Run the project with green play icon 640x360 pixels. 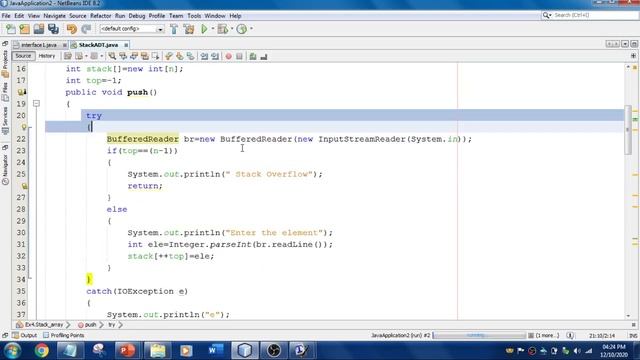[x=204, y=29]
